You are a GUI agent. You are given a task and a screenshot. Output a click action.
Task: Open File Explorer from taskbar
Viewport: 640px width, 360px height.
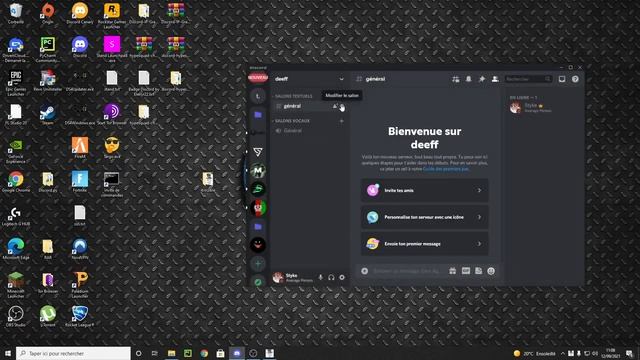[171, 353]
